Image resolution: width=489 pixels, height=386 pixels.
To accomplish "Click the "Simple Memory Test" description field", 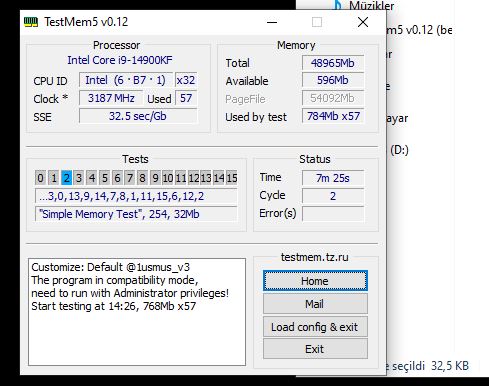I will pyautogui.click(x=136, y=214).
